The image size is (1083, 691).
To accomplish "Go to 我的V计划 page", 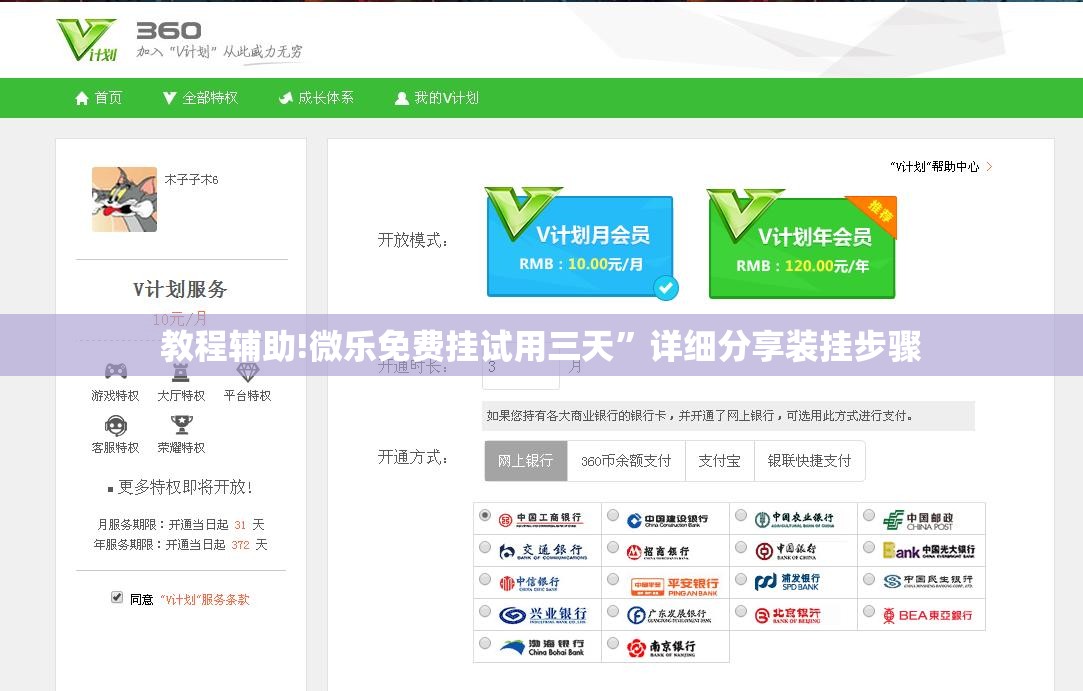I will pyautogui.click(x=437, y=98).
